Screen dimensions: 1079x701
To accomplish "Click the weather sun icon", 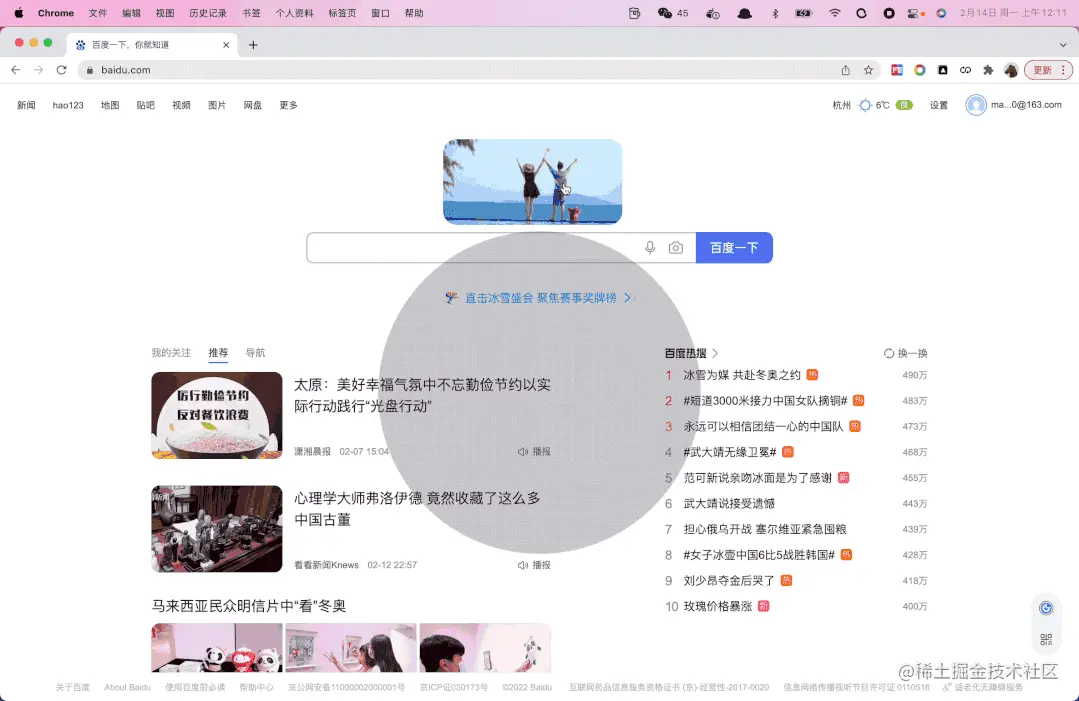I will tap(865, 105).
